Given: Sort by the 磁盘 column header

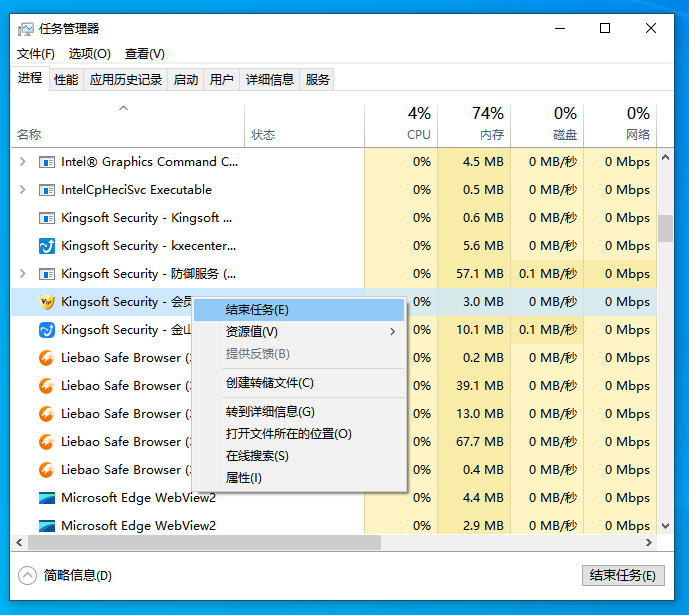Looking at the screenshot, I should [x=547, y=125].
